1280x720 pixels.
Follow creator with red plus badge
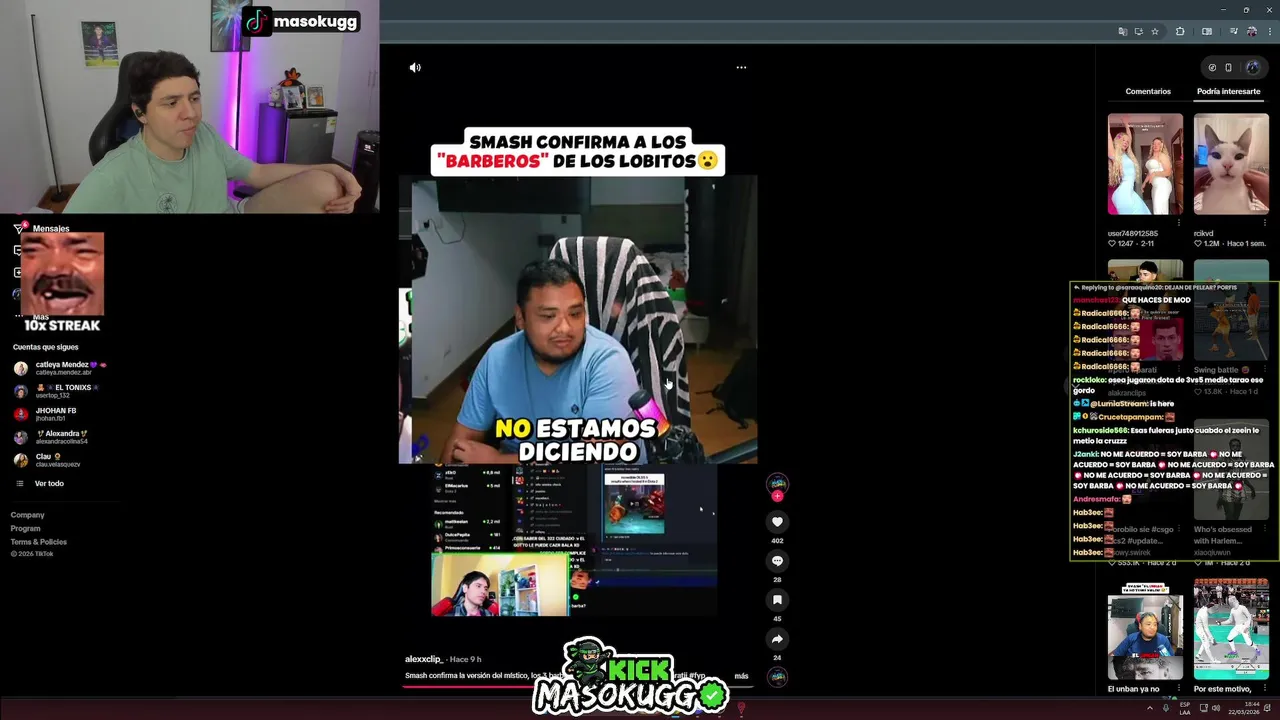tap(777, 496)
